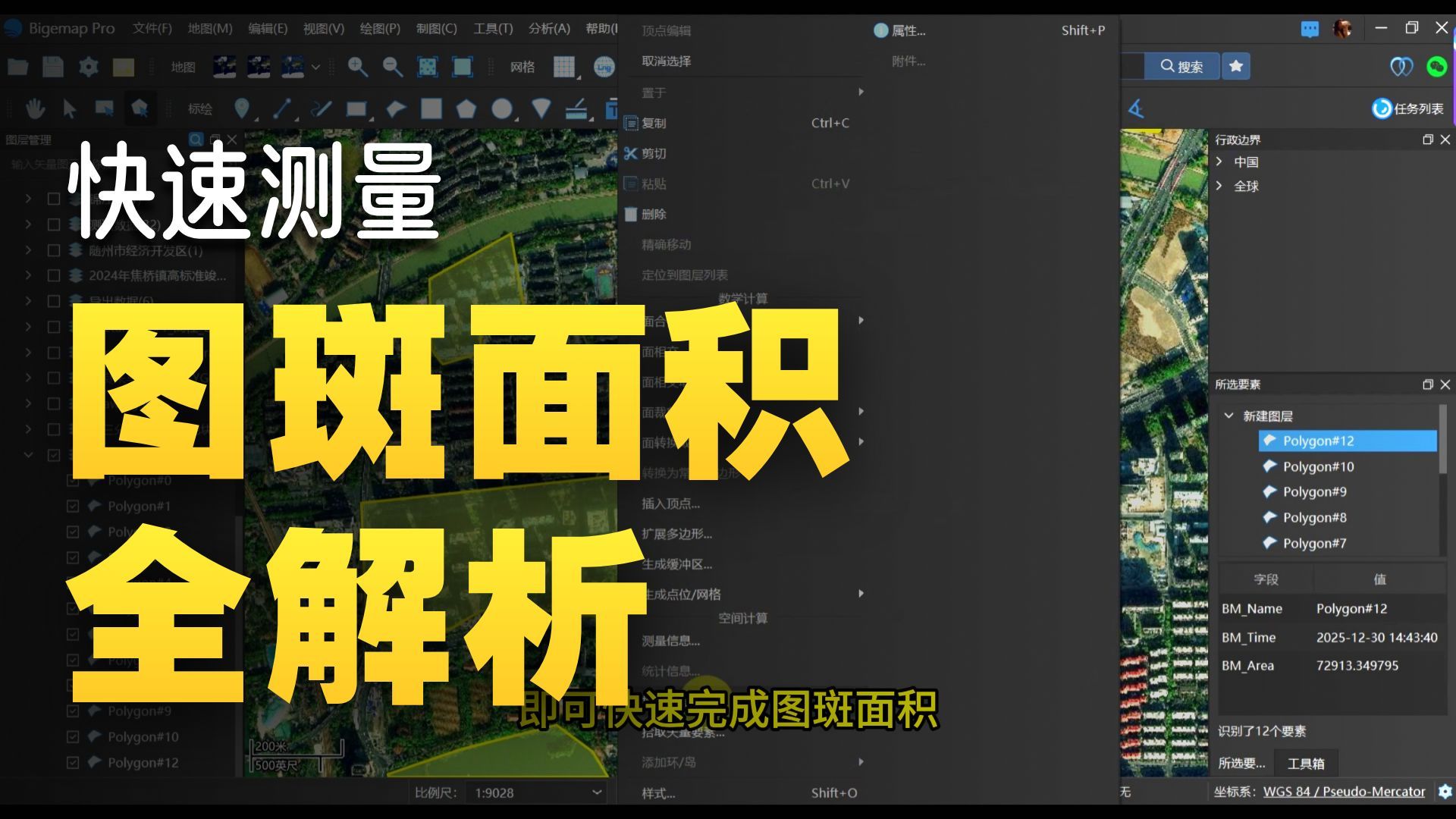
Task: Open the 编辑(E) menu
Action: pos(268,28)
